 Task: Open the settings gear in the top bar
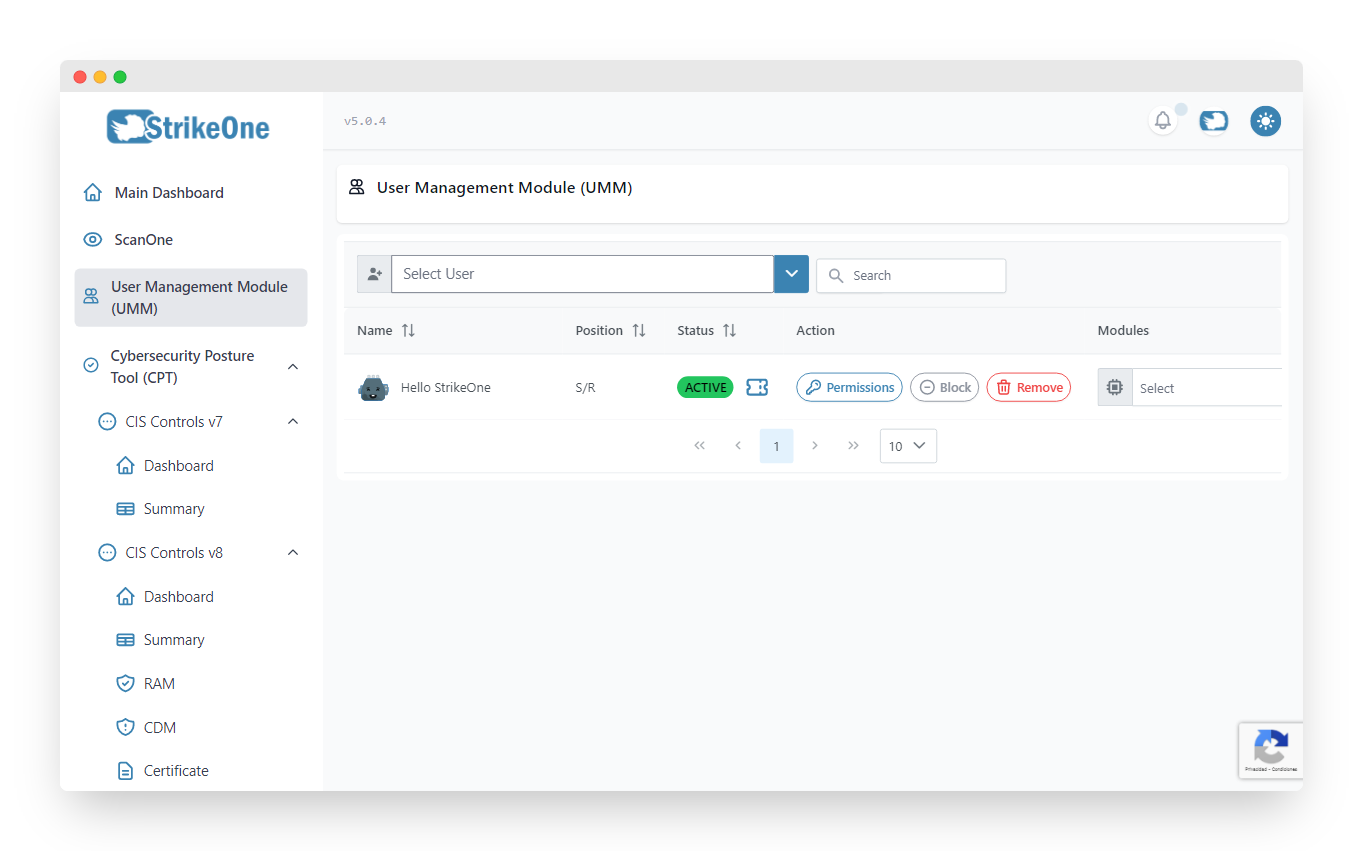1265,120
